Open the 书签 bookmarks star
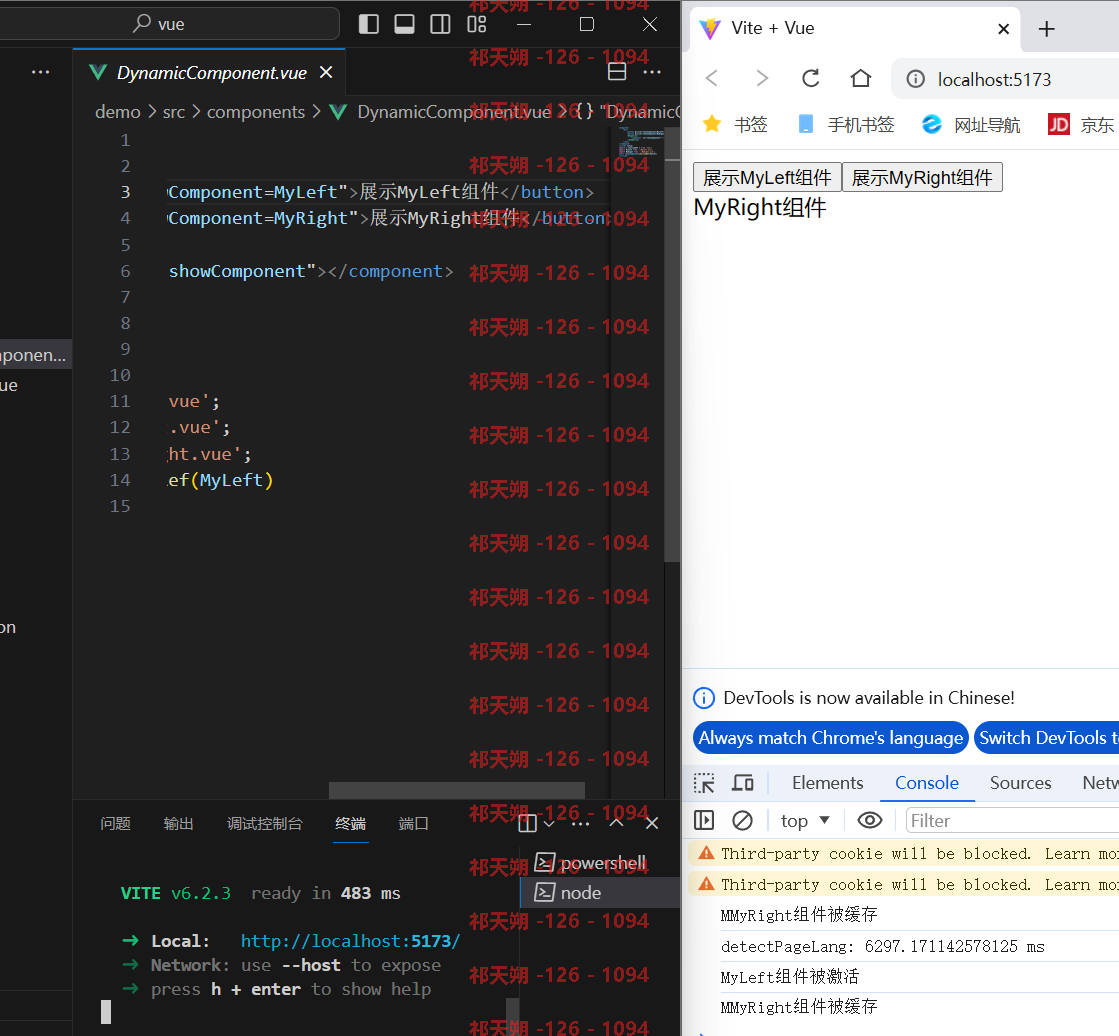1119x1036 pixels. pos(735,125)
